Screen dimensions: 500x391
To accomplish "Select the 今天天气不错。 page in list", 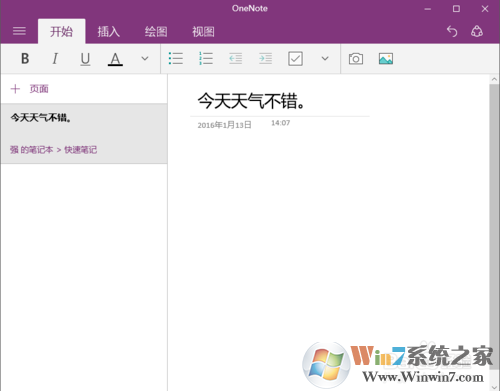I will pyautogui.click(x=84, y=133).
